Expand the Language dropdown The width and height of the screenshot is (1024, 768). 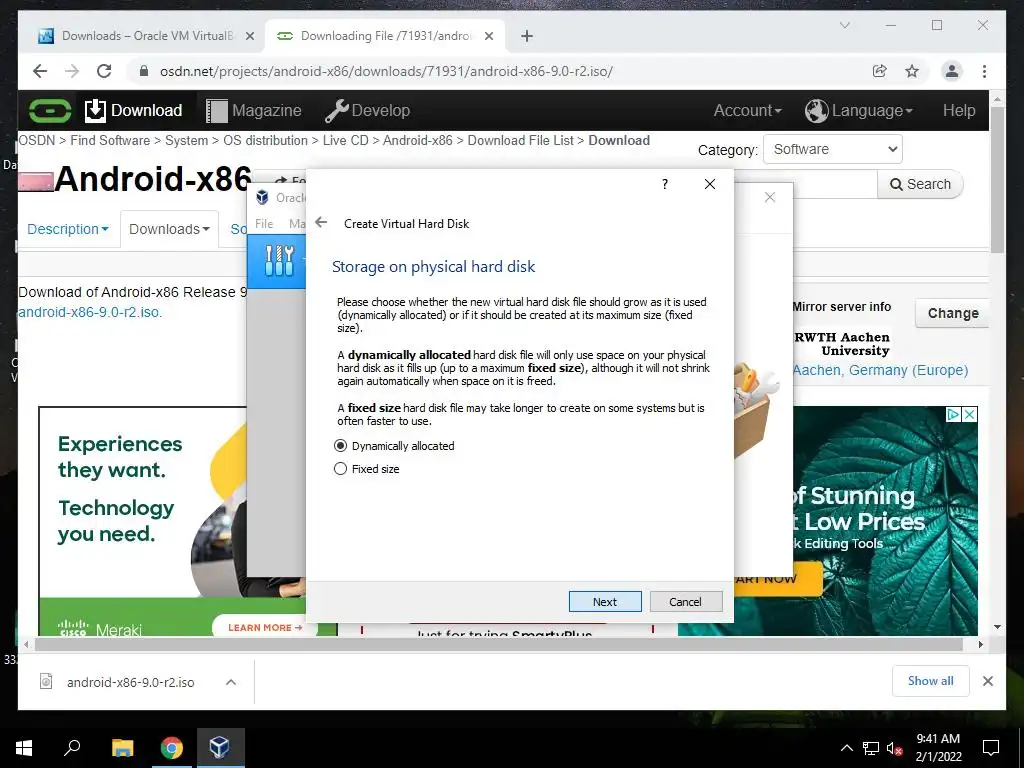[x=859, y=110]
